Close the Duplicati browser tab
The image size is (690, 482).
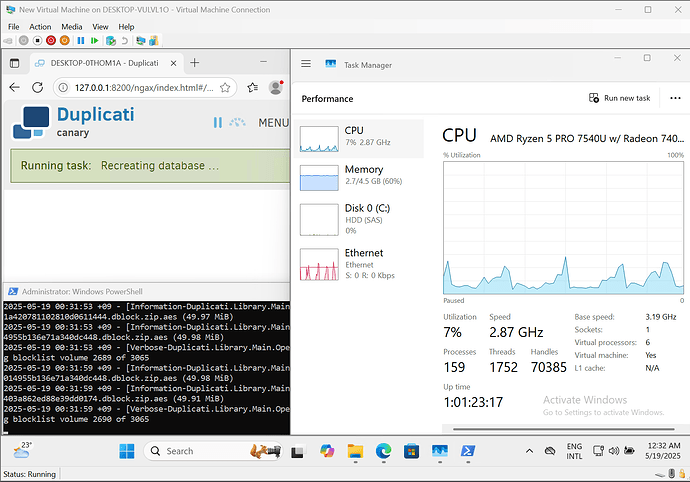pos(173,63)
